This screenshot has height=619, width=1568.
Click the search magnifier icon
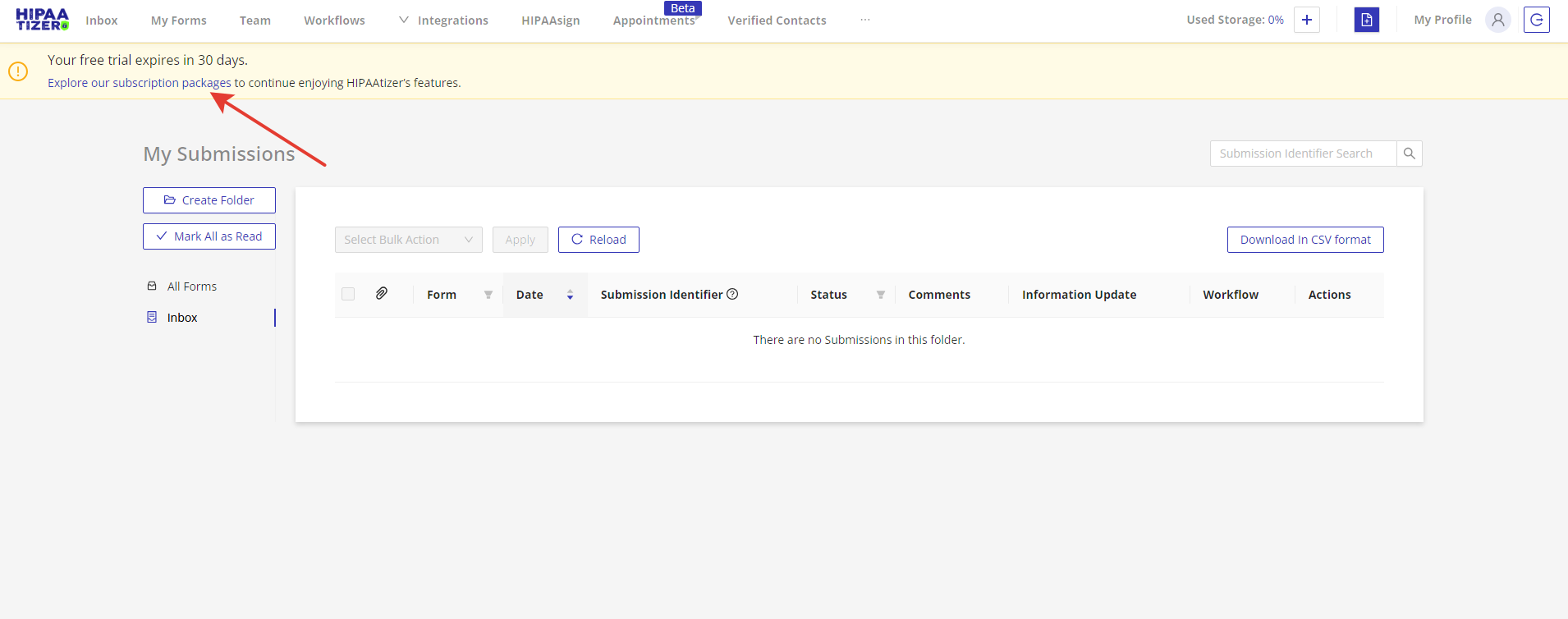point(1409,154)
